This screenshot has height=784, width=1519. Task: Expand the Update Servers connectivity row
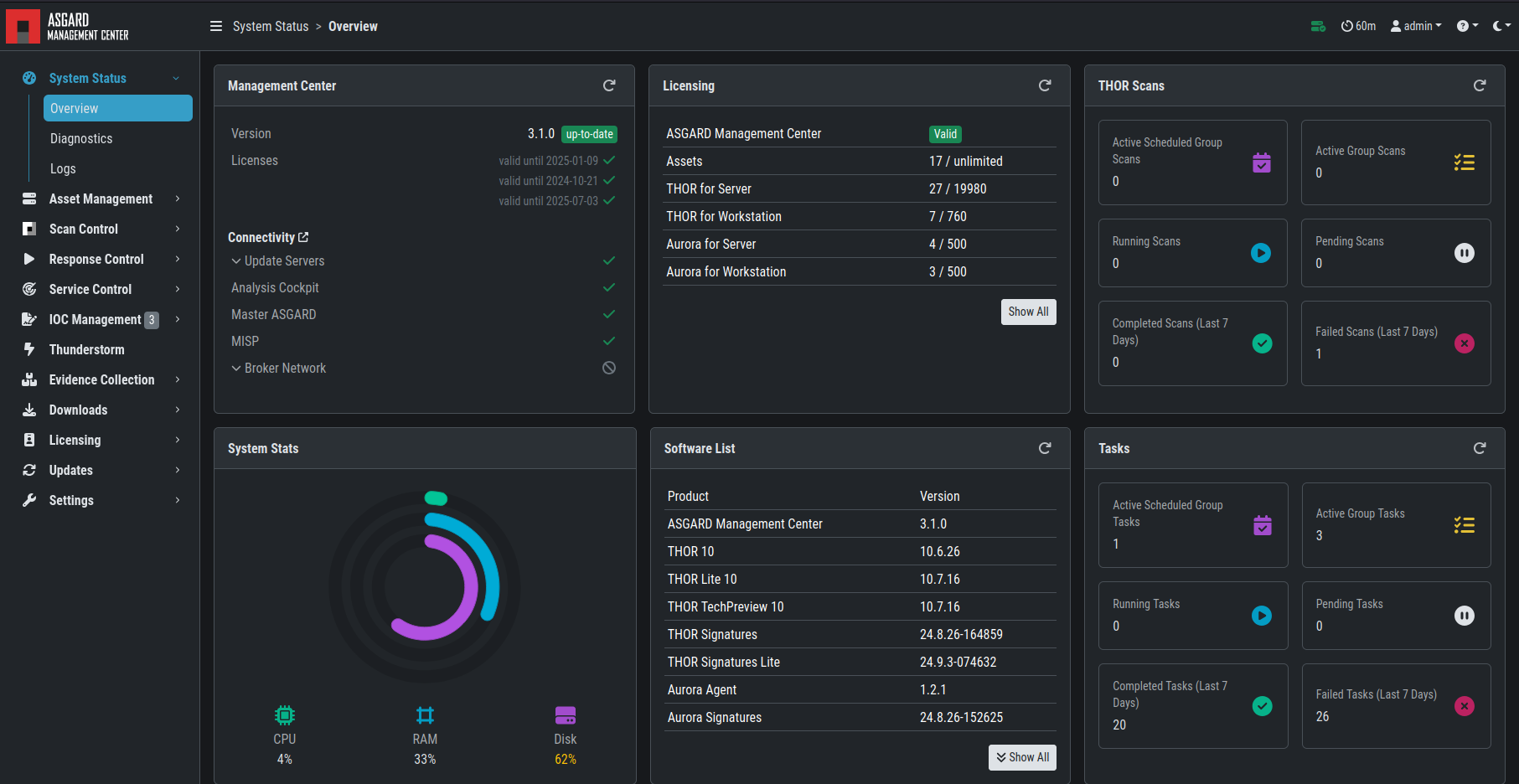236,260
